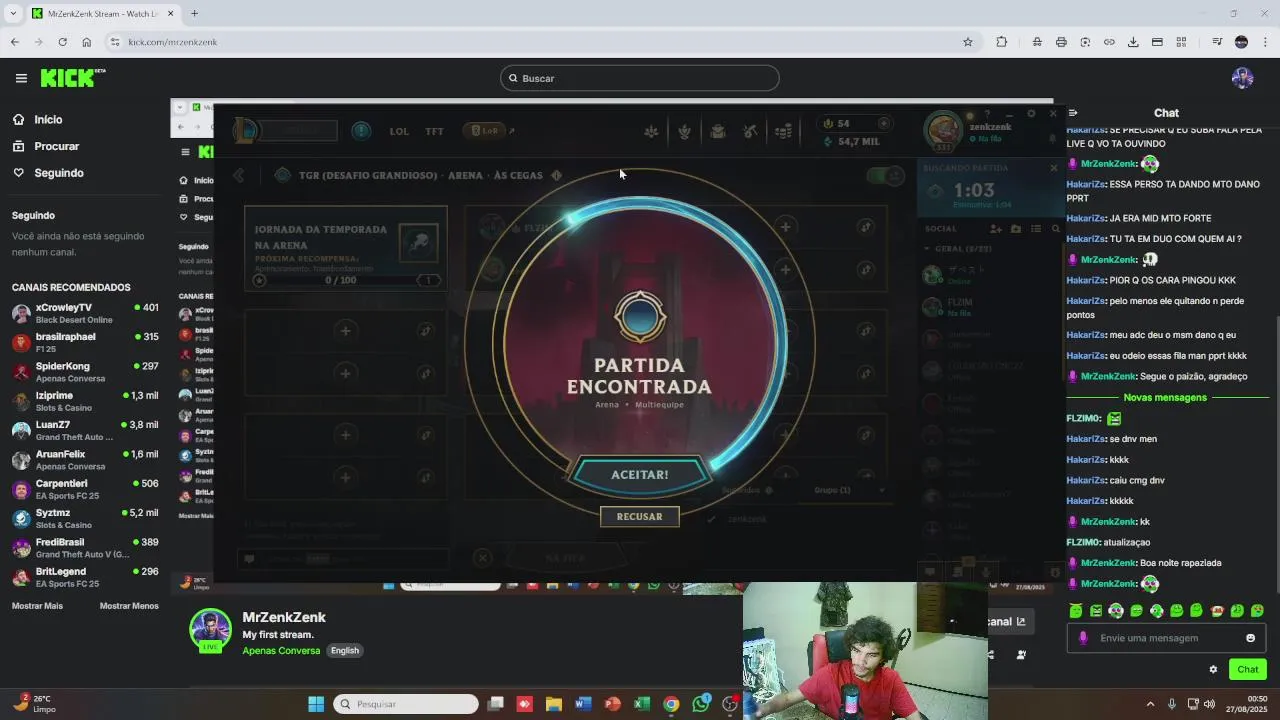Reload the current page
This screenshot has height=720, width=1280.
pos(62,42)
